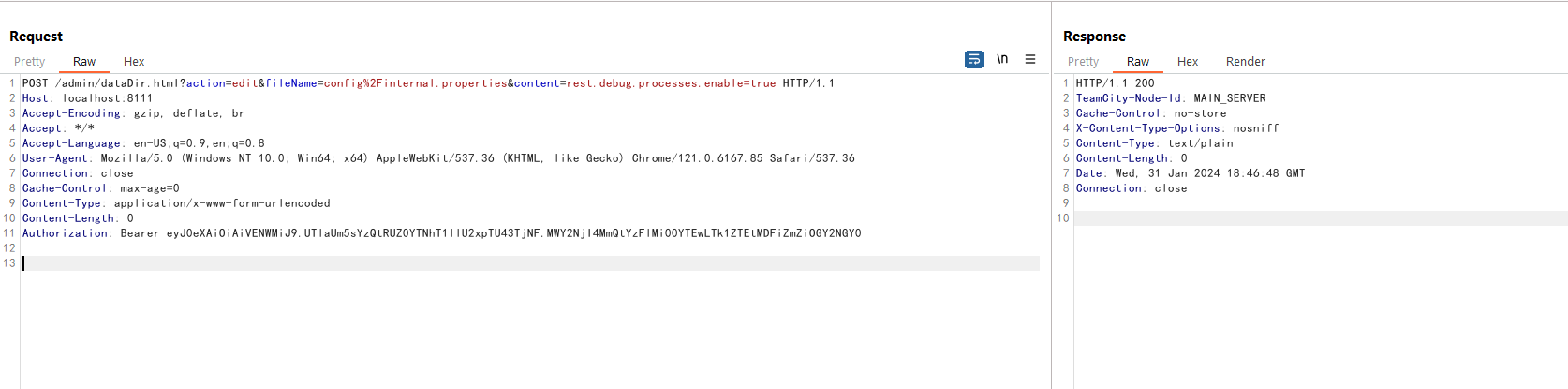Image resolution: width=1568 pixels, height=389 pixels.
Task: Click the Content-Type header in request
Action: [176, 203]
